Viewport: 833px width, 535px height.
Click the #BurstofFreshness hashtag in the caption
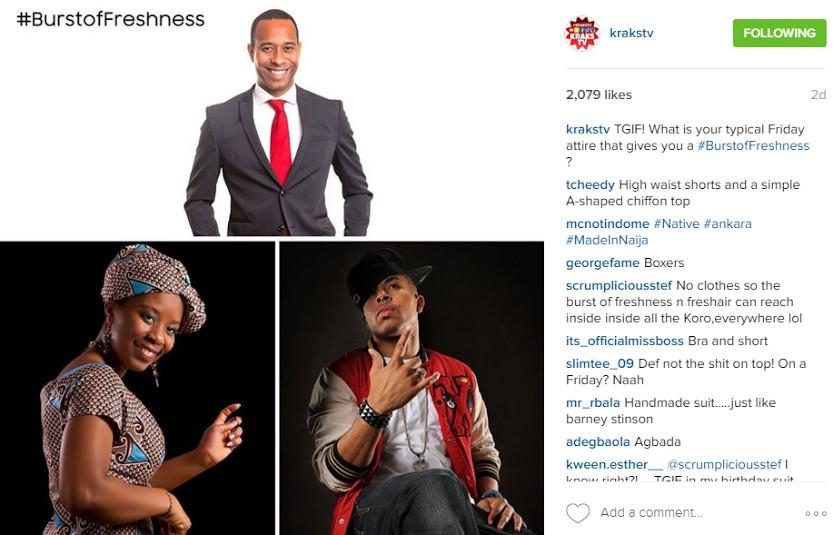click(x=753, y=146)
